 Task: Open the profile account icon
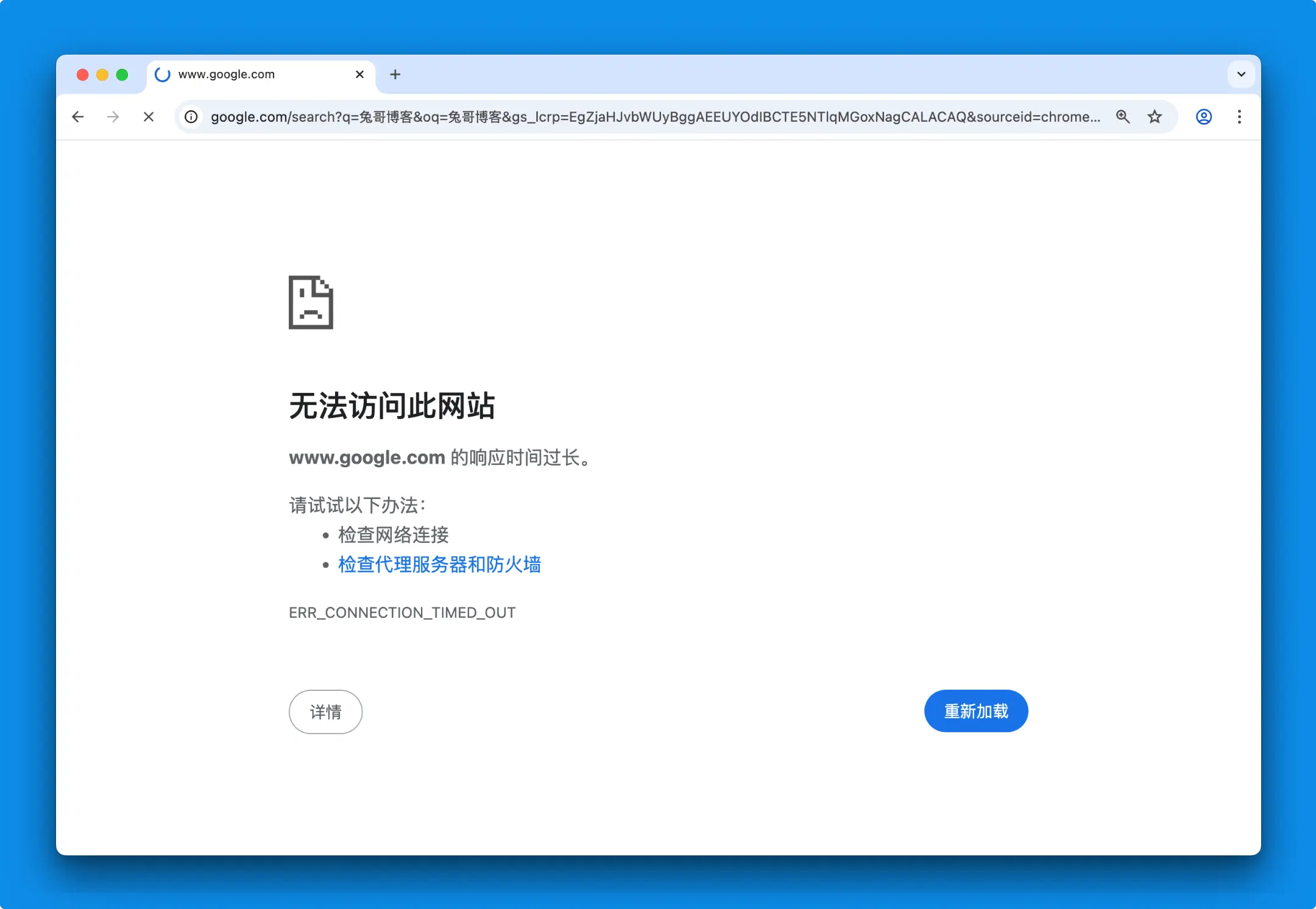point(1204,116)
